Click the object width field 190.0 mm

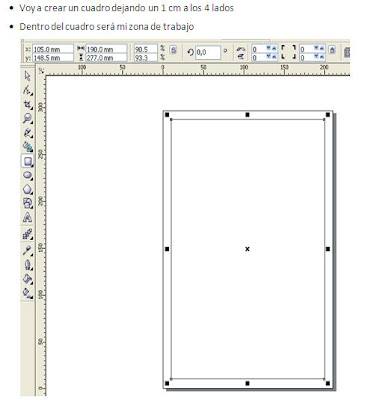(x=106, y=49)
